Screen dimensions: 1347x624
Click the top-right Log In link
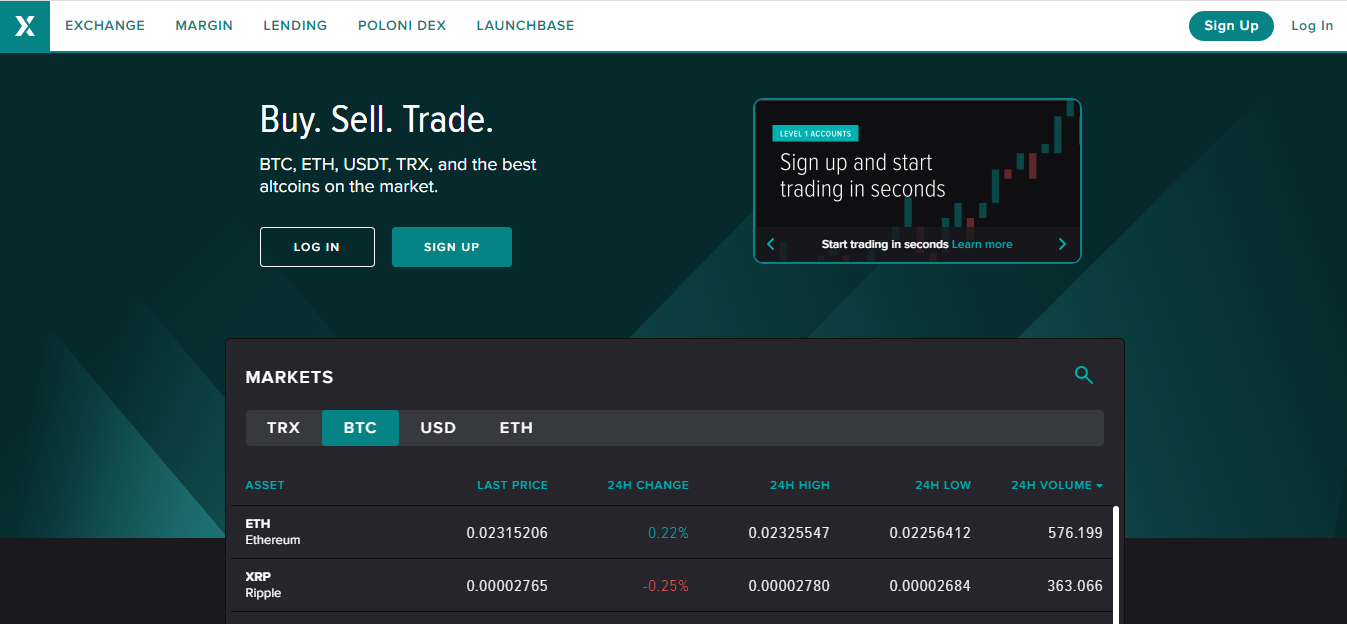[1312, 26]
